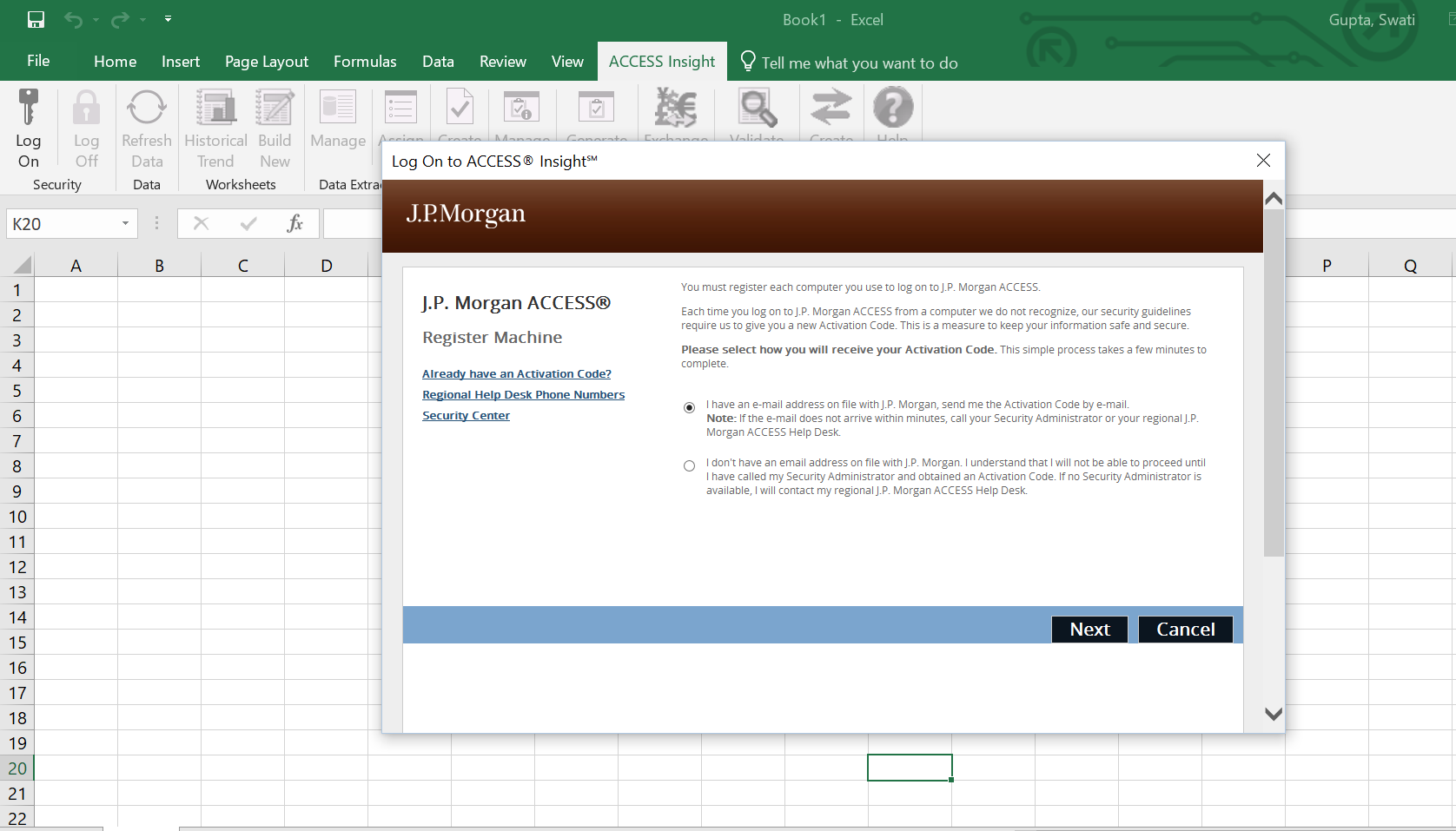Open the Security Center link
The width and height of the screenshot is (1456, 831).
(x=466, y=415)
